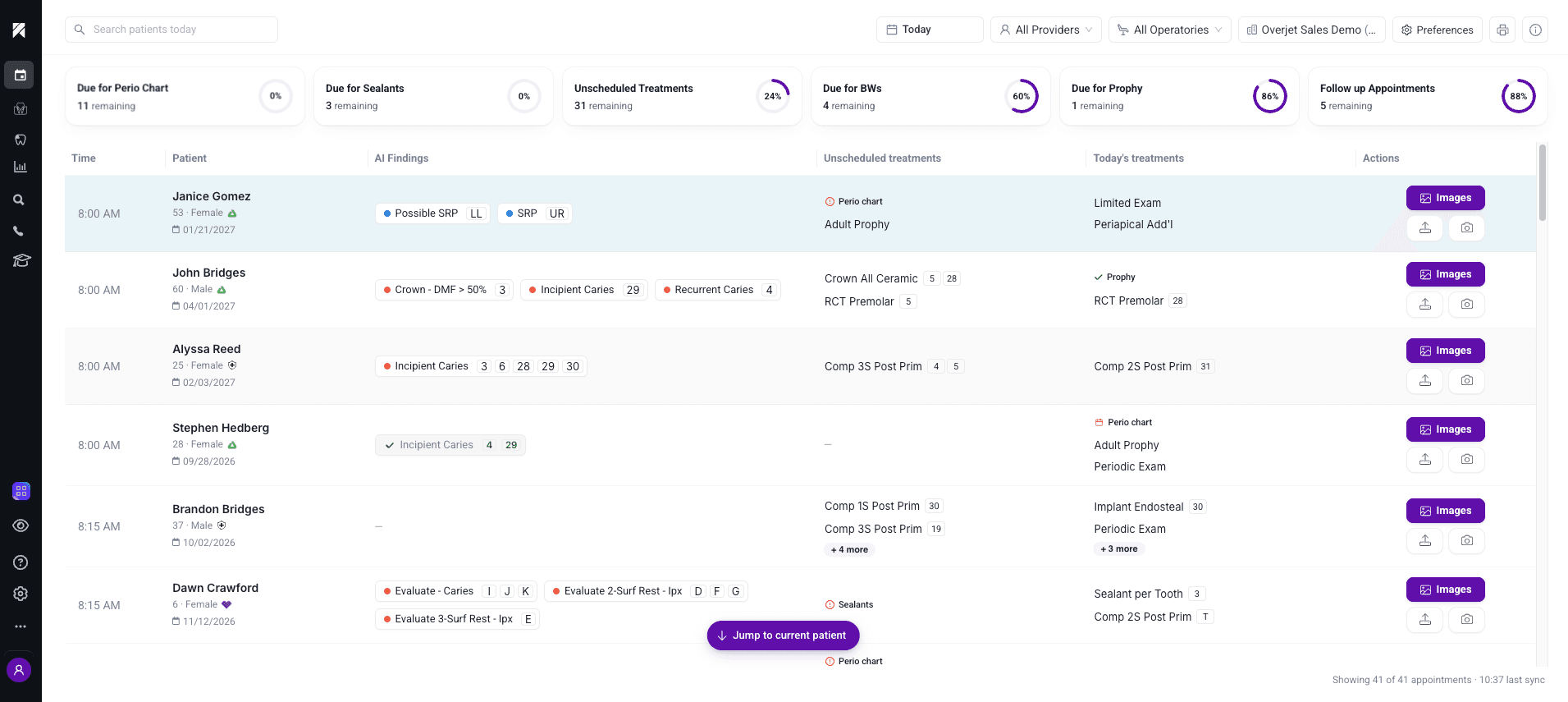Click the printer icon in top bar

1502,30
